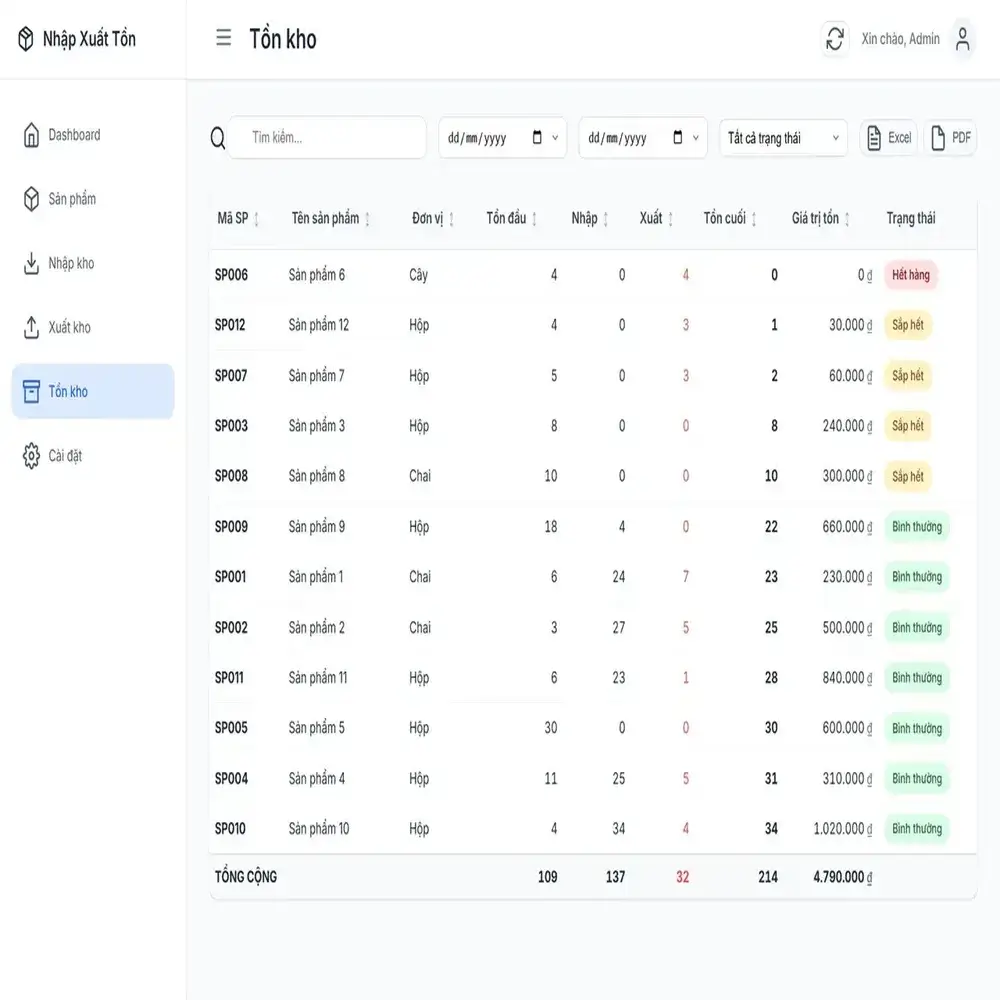
Task: Select the SP006 Hết hàng status badge
Action: (x=910, y=275)
